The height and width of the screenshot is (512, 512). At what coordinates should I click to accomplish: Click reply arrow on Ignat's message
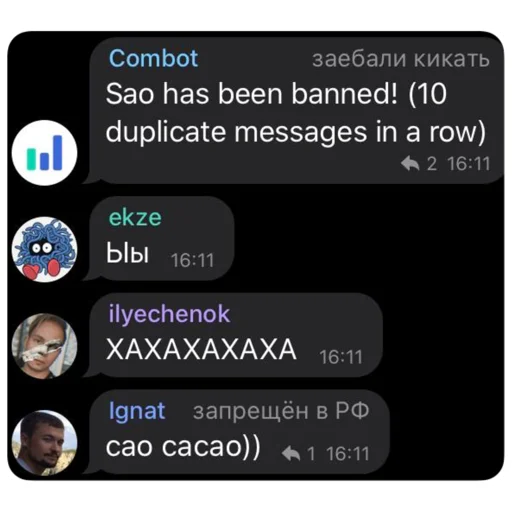[291, 454]
